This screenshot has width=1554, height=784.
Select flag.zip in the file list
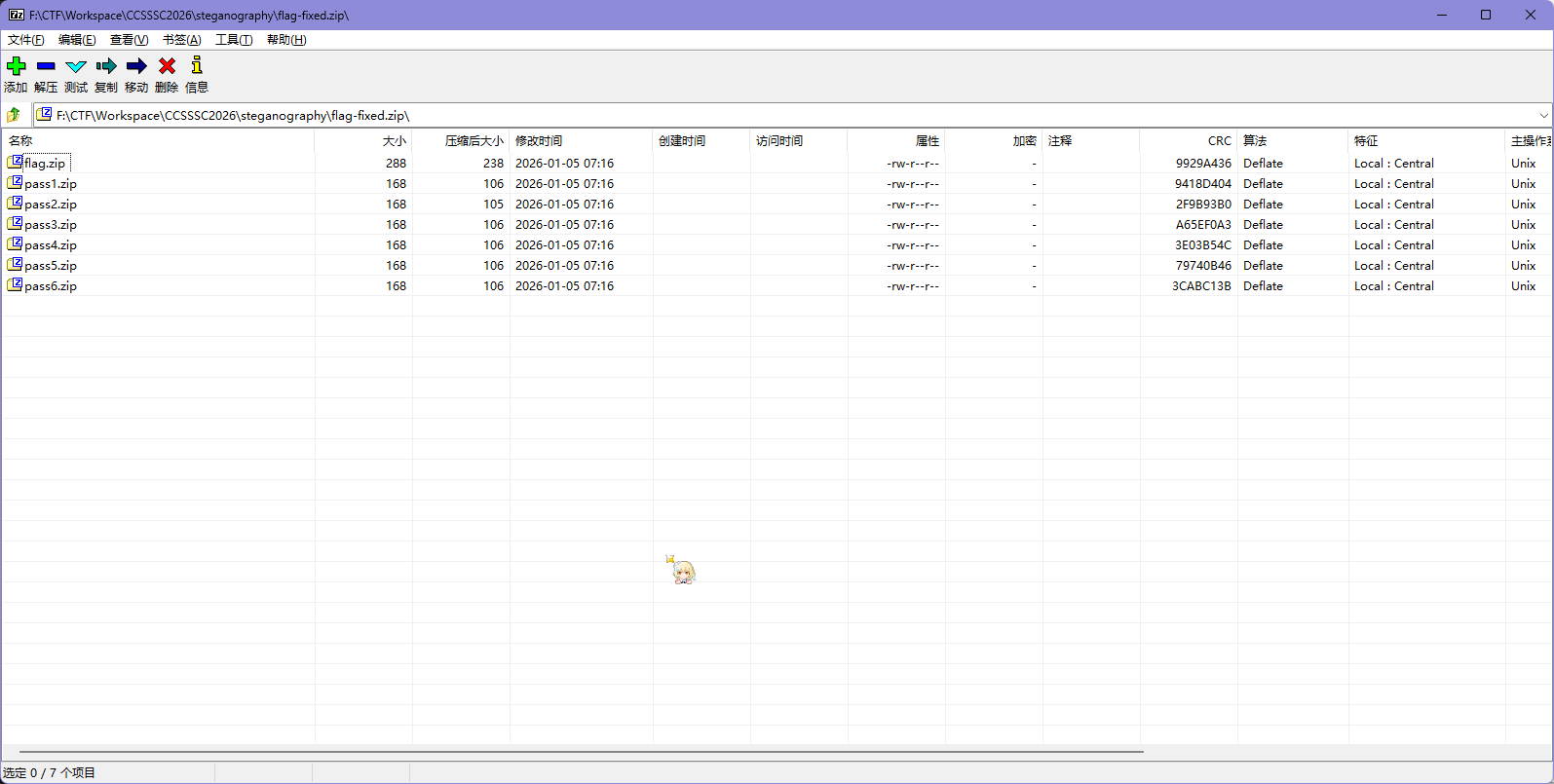point(45,164)
